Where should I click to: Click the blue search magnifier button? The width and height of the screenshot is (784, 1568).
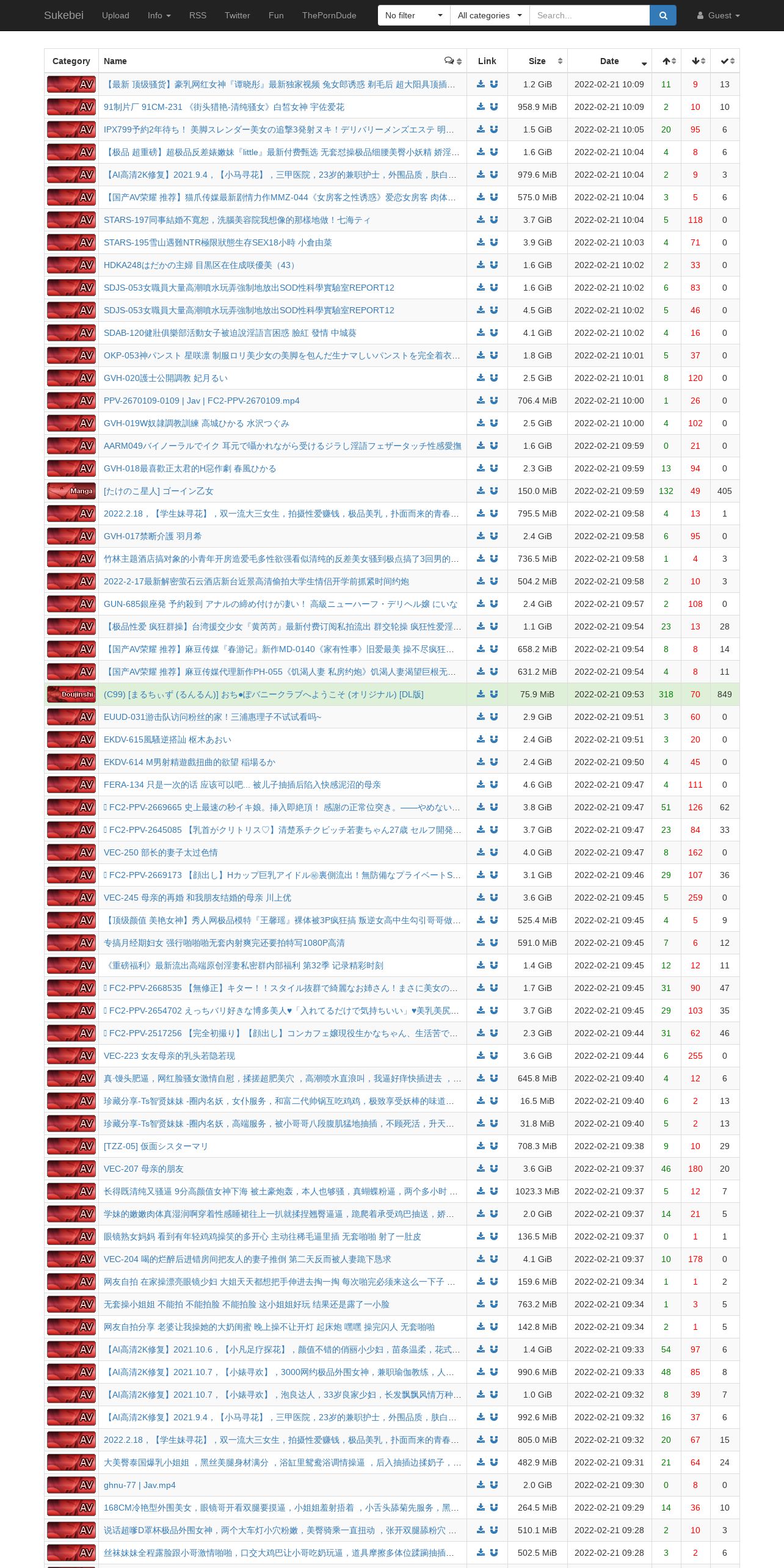tap(663, 15)
